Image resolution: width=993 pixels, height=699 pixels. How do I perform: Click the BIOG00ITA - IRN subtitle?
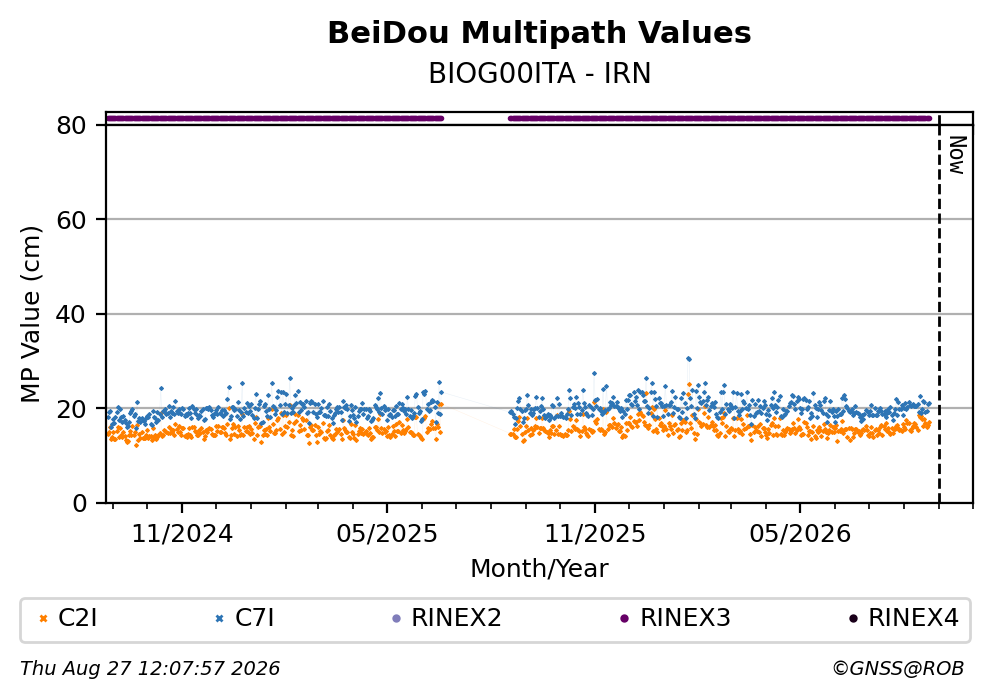pyautogui.click(x=540, y=73)
